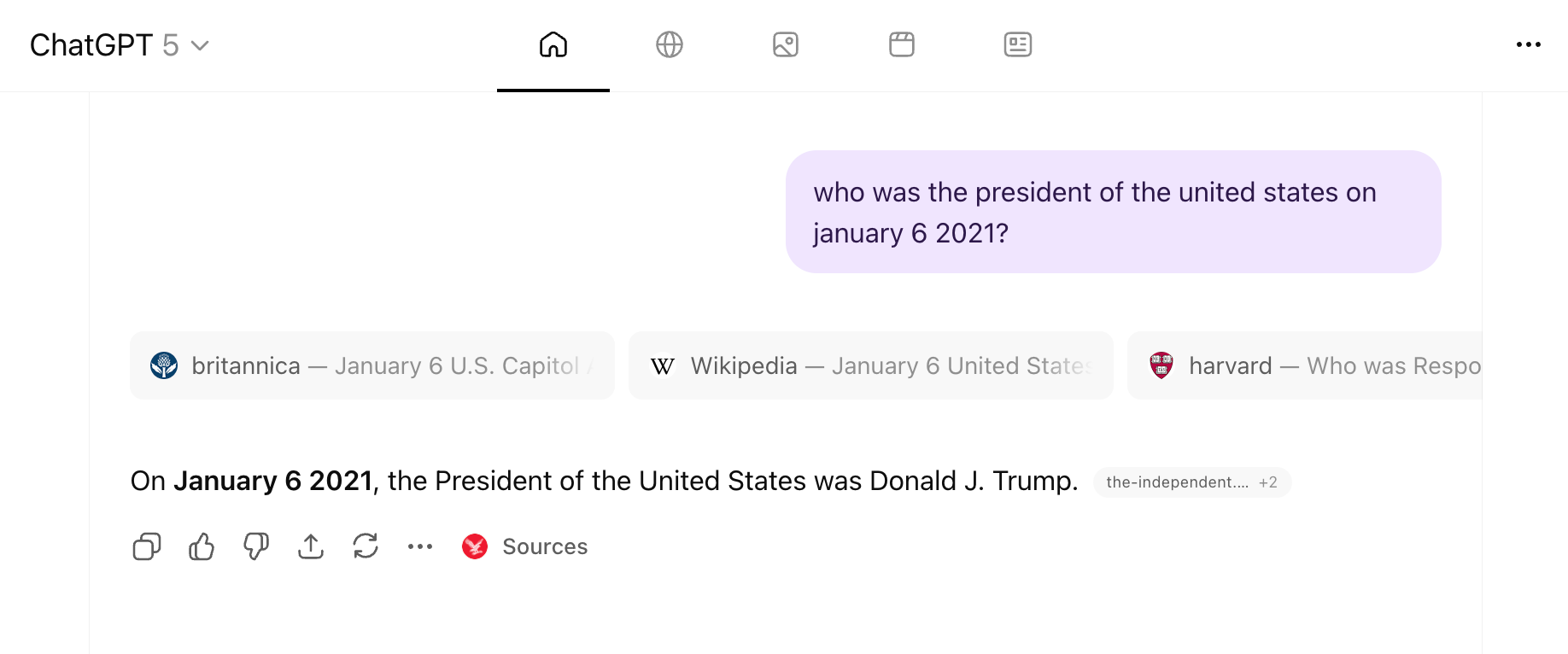The width and height of the screenshot is (1568, 654).
Task: Expand the the-independent +2 citation chip
Action: 1192,482
